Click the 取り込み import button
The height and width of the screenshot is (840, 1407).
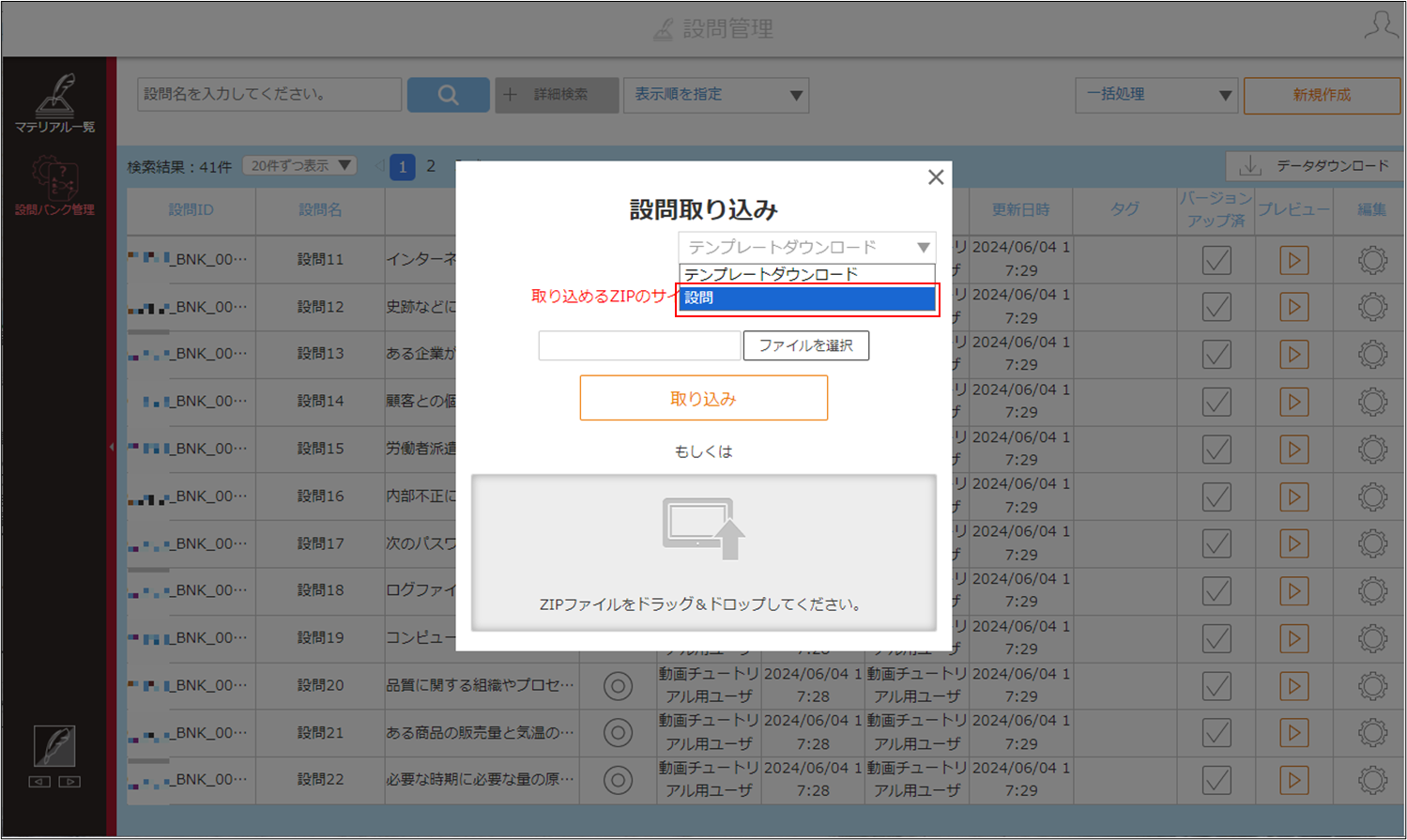(x=704, y=398)
